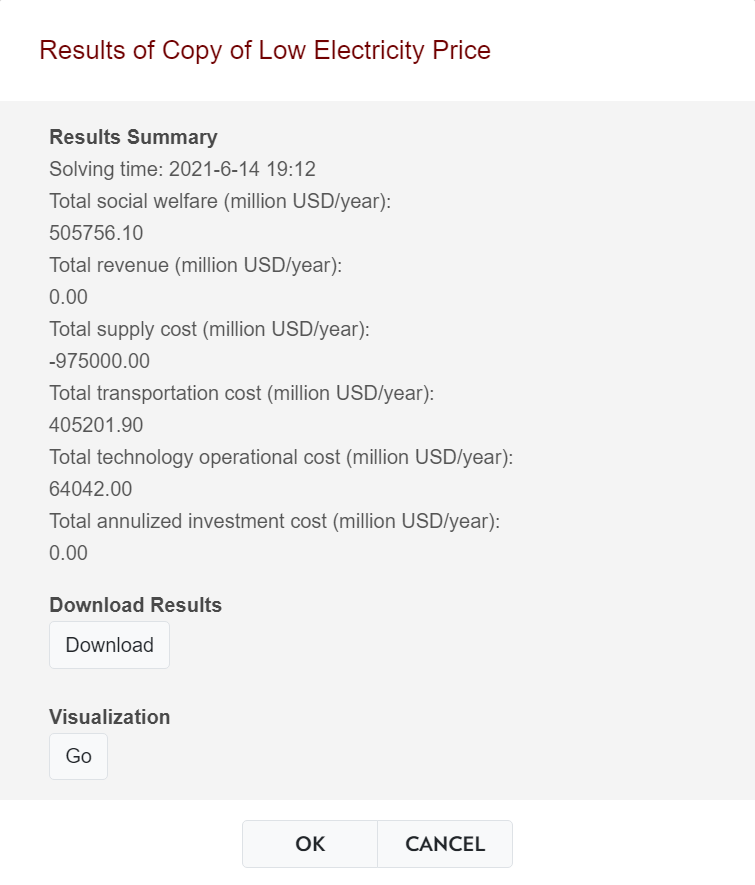Click the 'Total supply cost' label
The image size is (755, 885).
coord(209,329)
